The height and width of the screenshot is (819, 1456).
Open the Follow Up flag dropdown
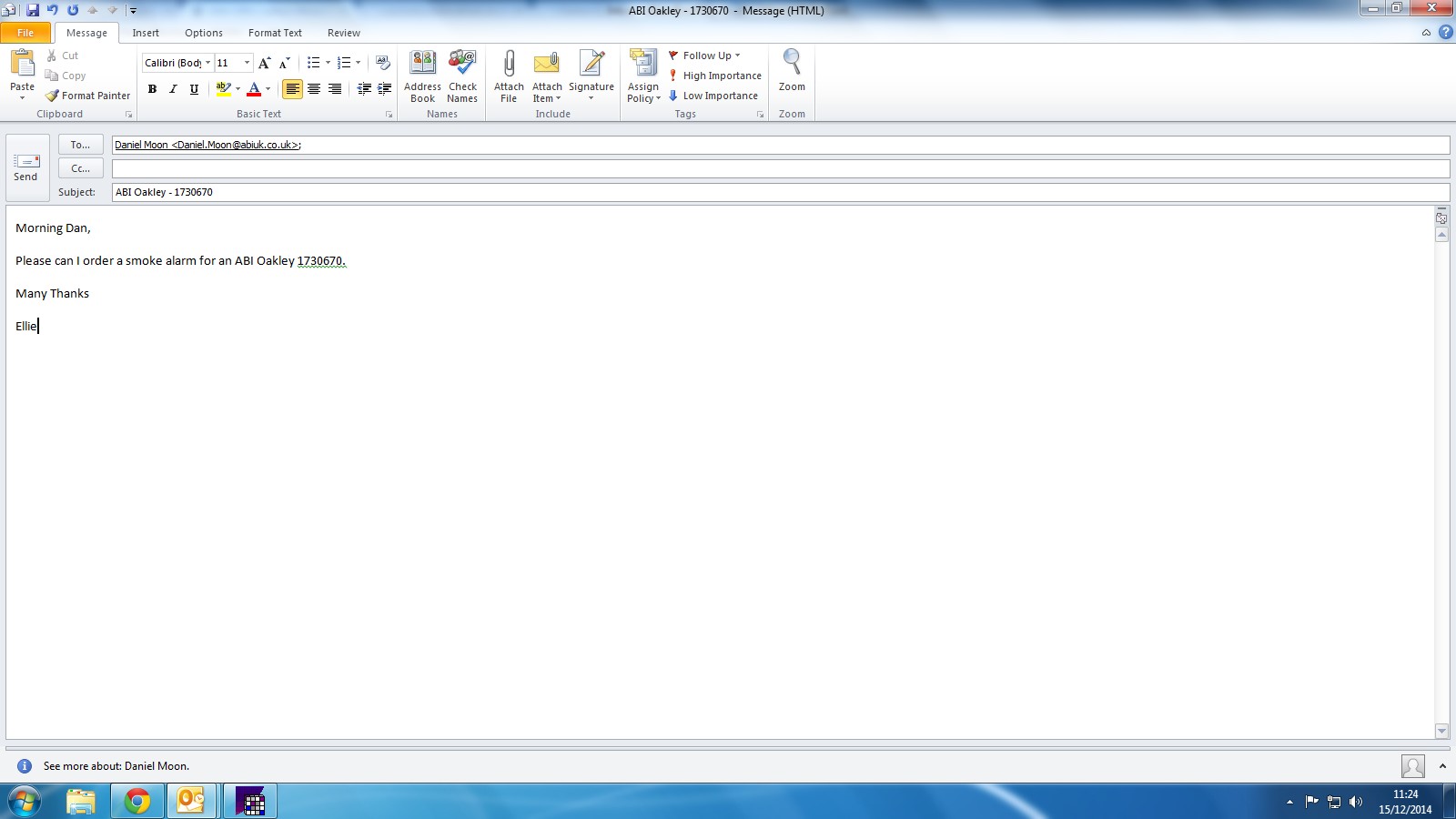tap(704, 56)
